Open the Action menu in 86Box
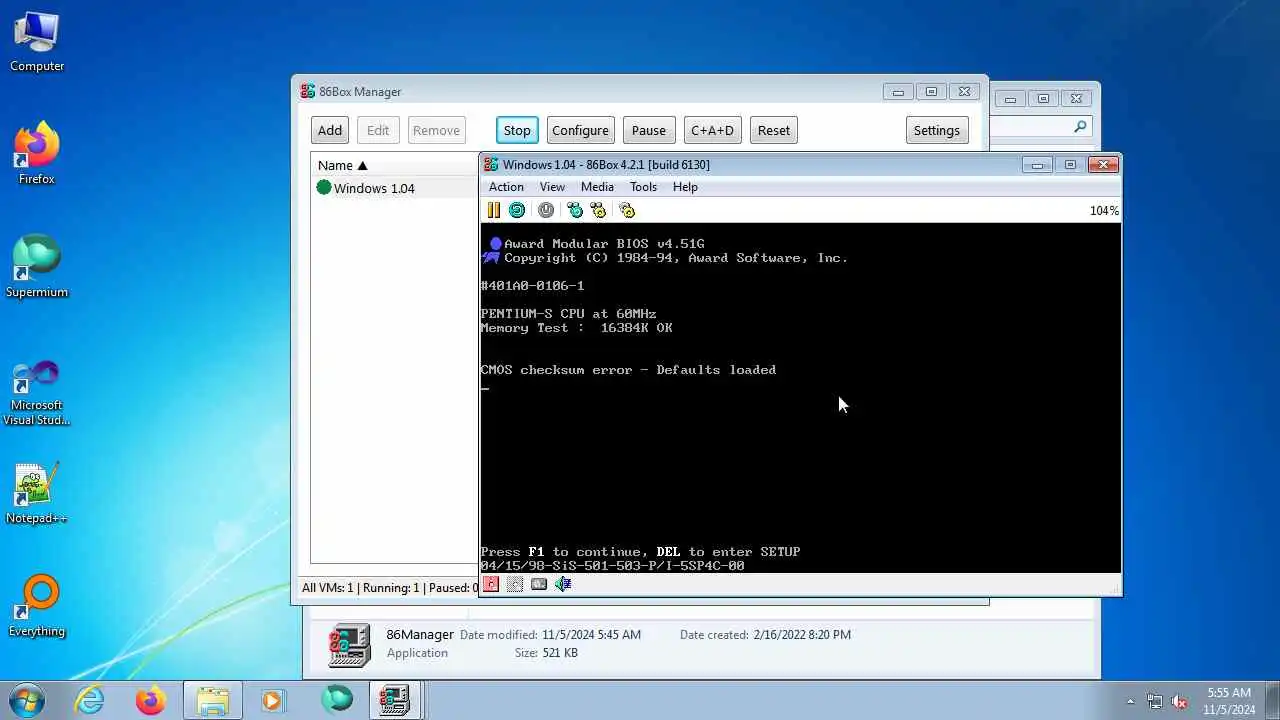The height and width of the screenshot is (720, 1280). coord(506,187)
